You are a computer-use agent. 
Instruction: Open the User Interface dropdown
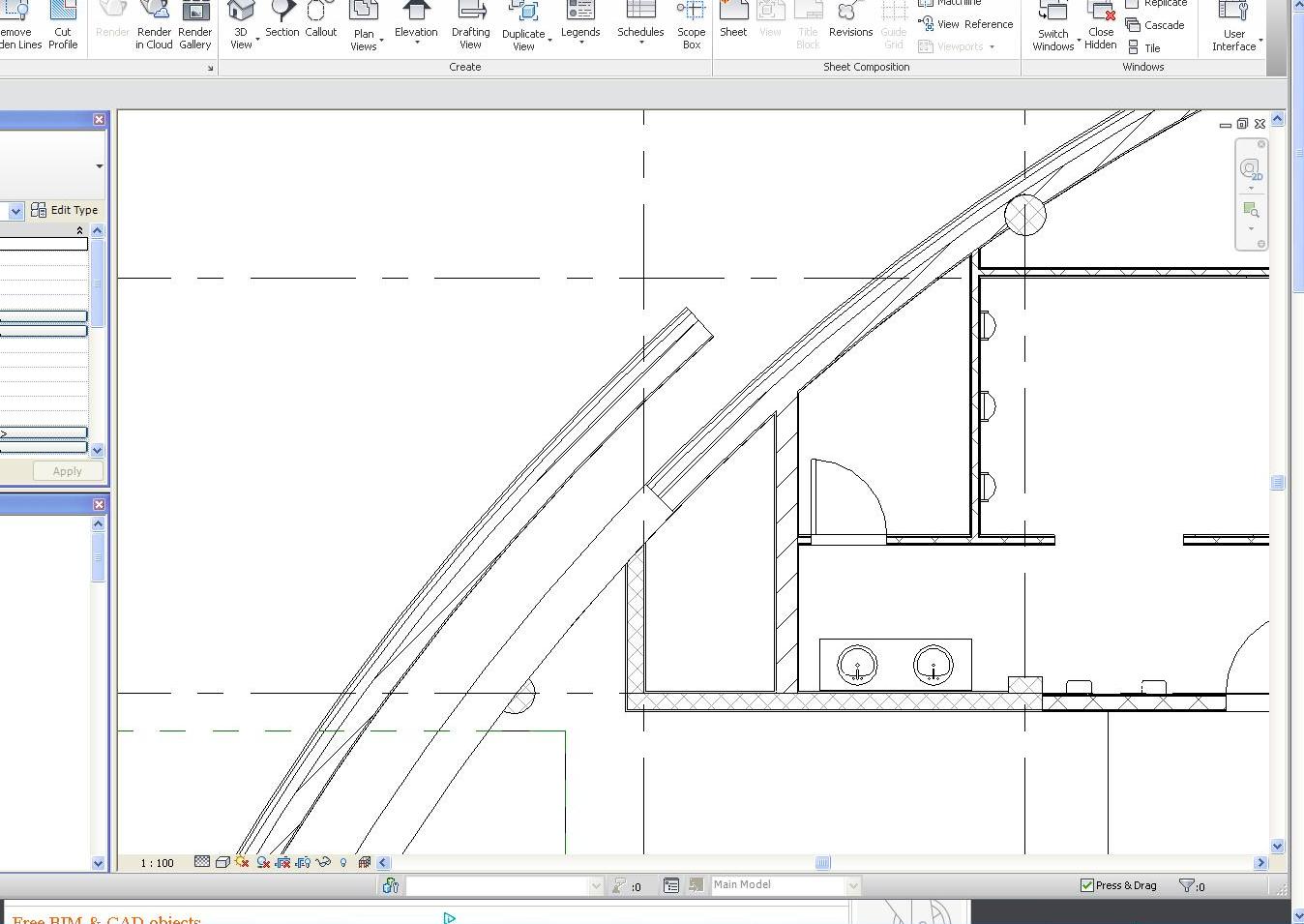(x=1260, y=41)
